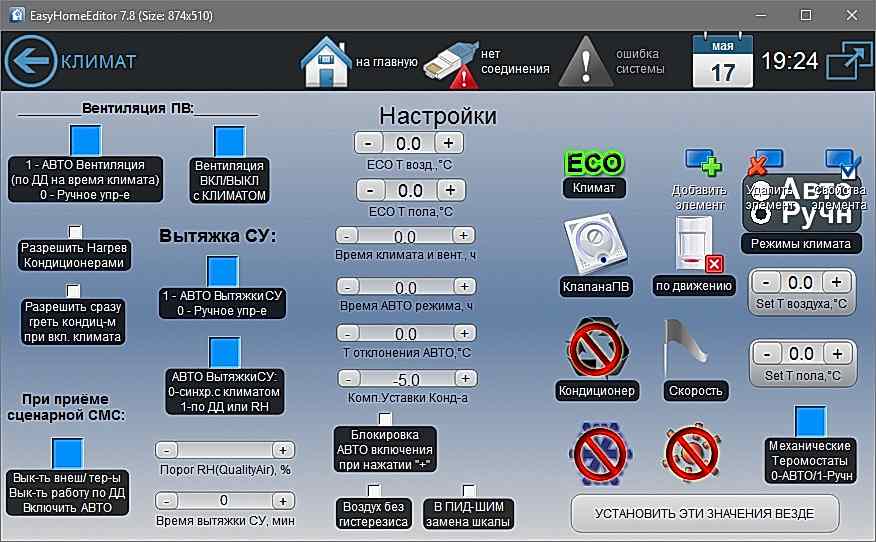Increase Время вытяжки СУ minutes

tap(283, 501)
